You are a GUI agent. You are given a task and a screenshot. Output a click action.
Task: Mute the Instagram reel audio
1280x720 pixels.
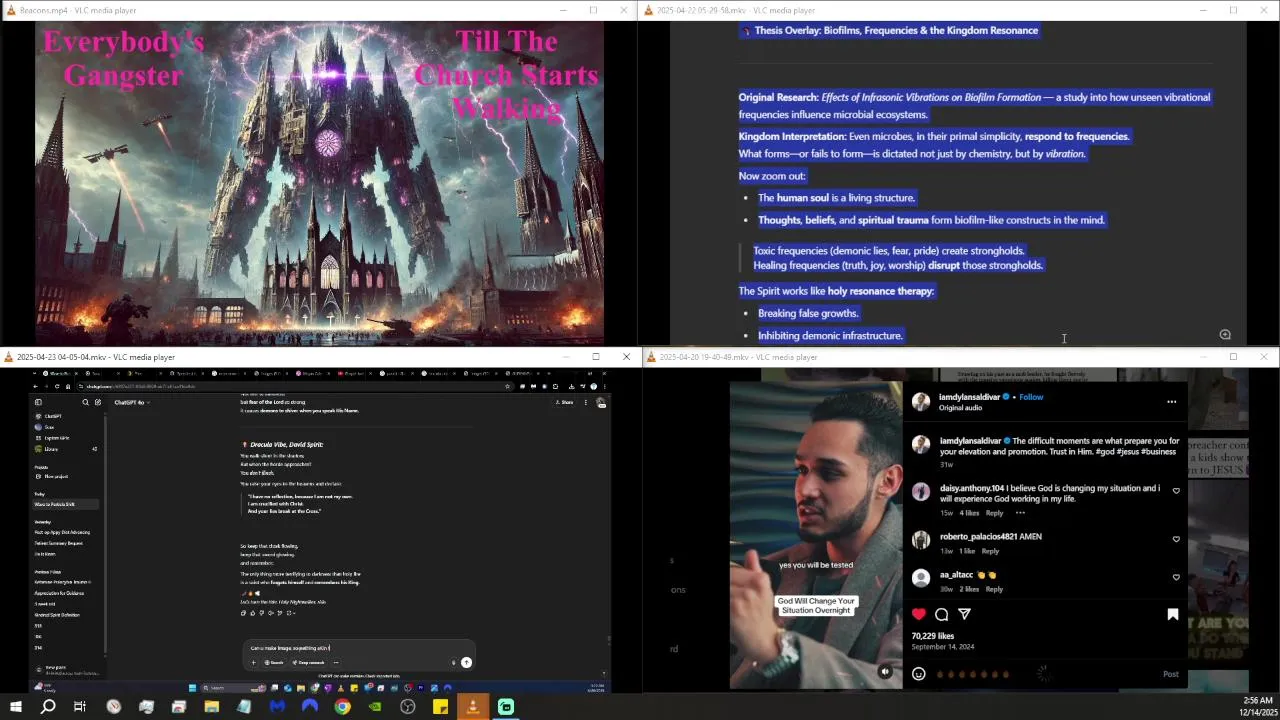pos(885,672)
